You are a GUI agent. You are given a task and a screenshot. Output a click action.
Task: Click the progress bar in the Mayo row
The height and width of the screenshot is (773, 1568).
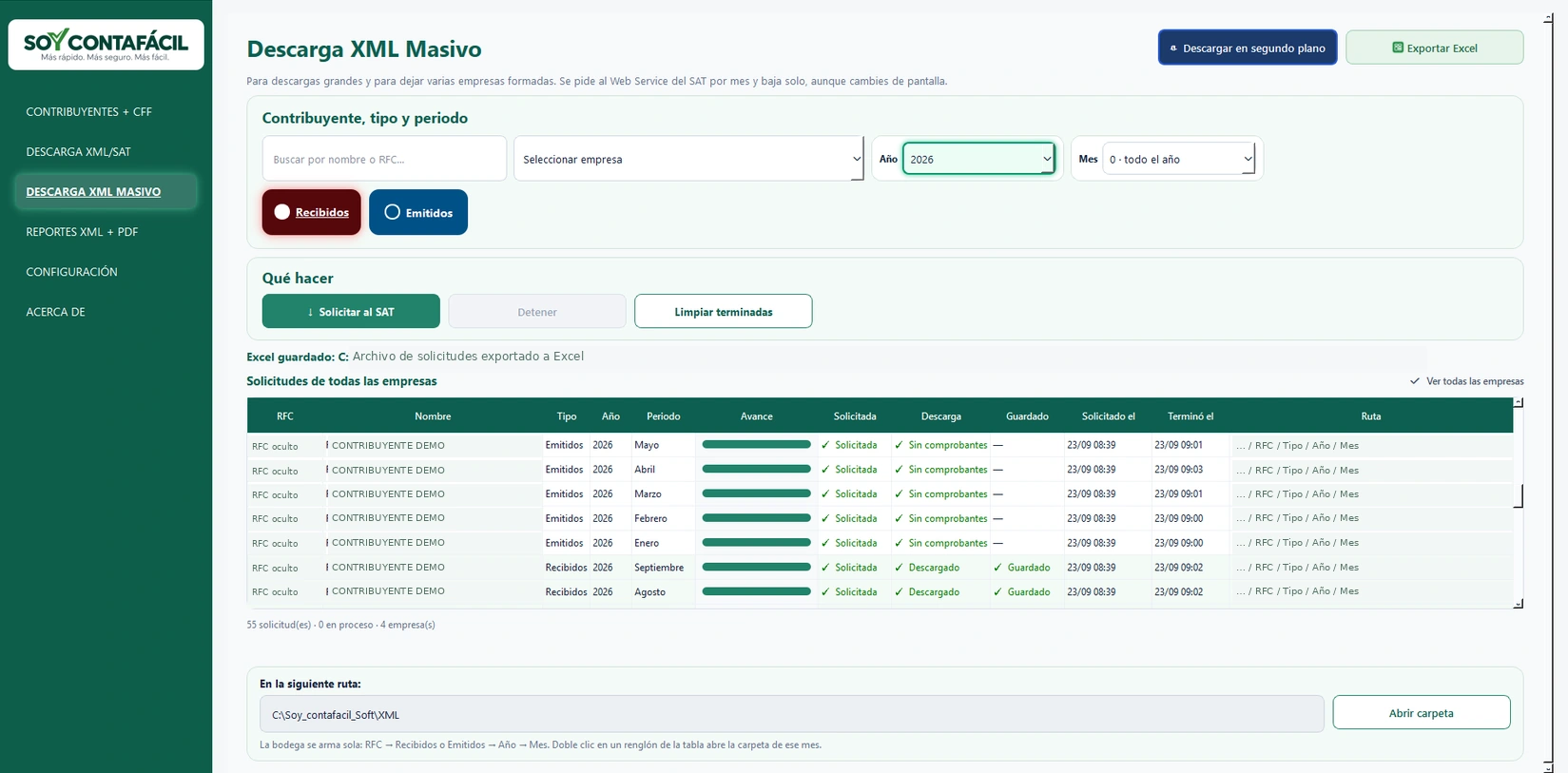pyautogui.click(x=756, y=444)
